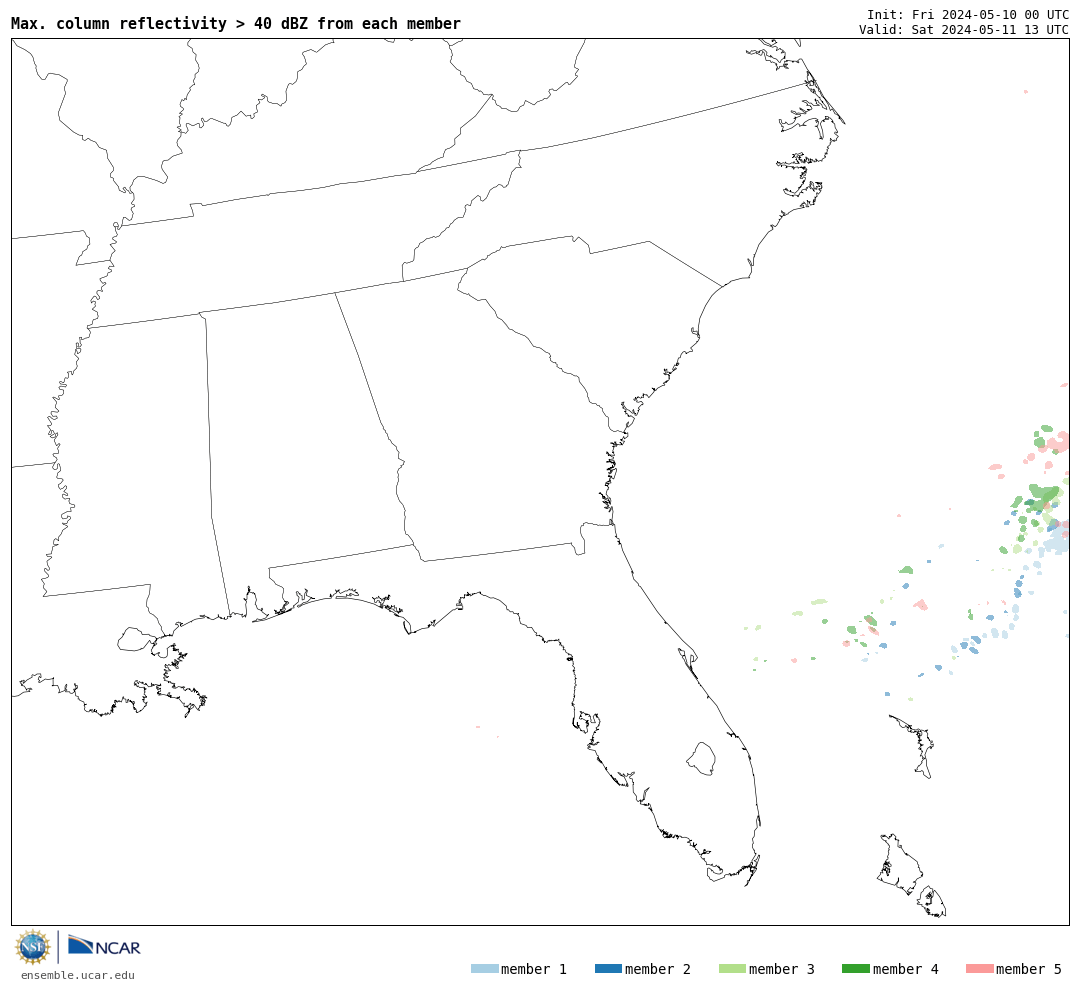Viewport: 1080px width, 988px height.
Task: Open the ensemble.ucar.edu link text
Action: coord(78,975)
